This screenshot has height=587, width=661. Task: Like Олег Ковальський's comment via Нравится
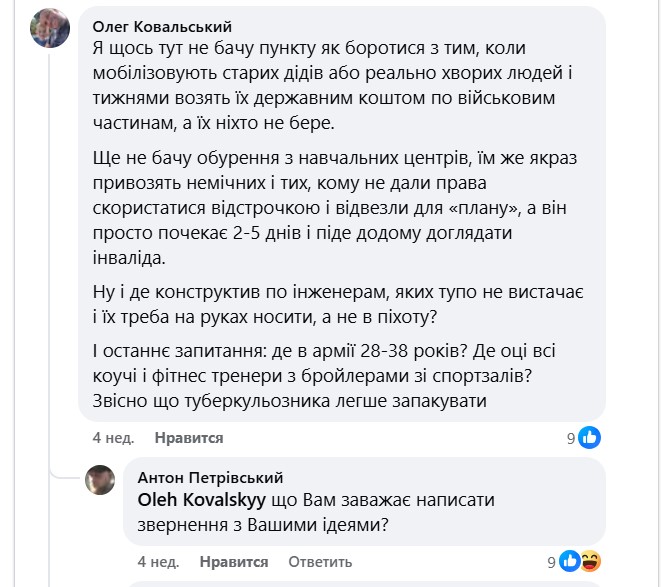click(x=189, y=438)
